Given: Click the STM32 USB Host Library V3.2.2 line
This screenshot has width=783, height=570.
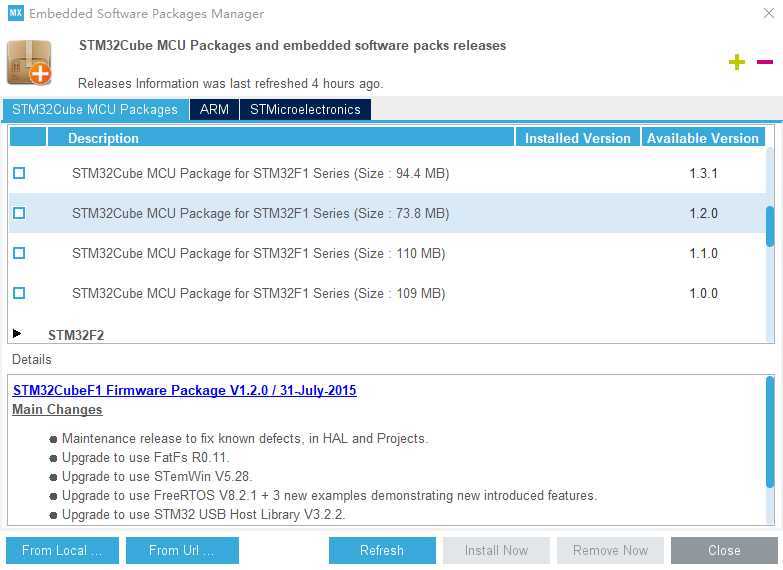Looking at the screenshot, I should pyautogui.click(x=204, y=515).
